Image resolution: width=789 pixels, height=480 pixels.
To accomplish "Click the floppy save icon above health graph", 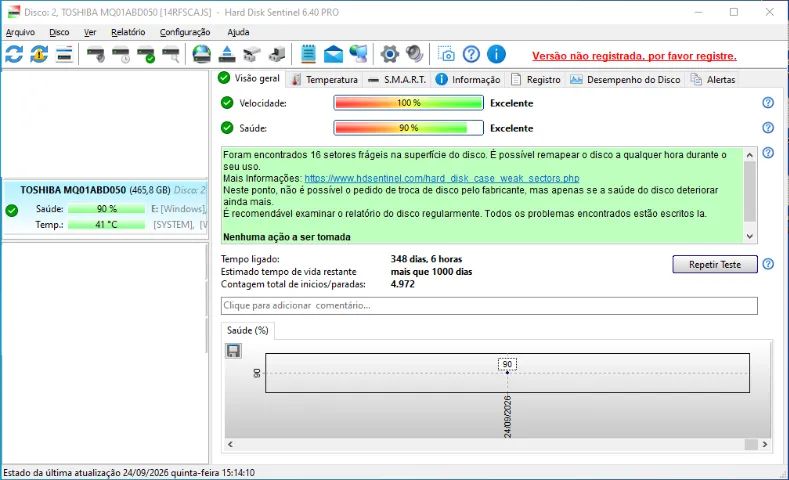I will coord(233,351).
